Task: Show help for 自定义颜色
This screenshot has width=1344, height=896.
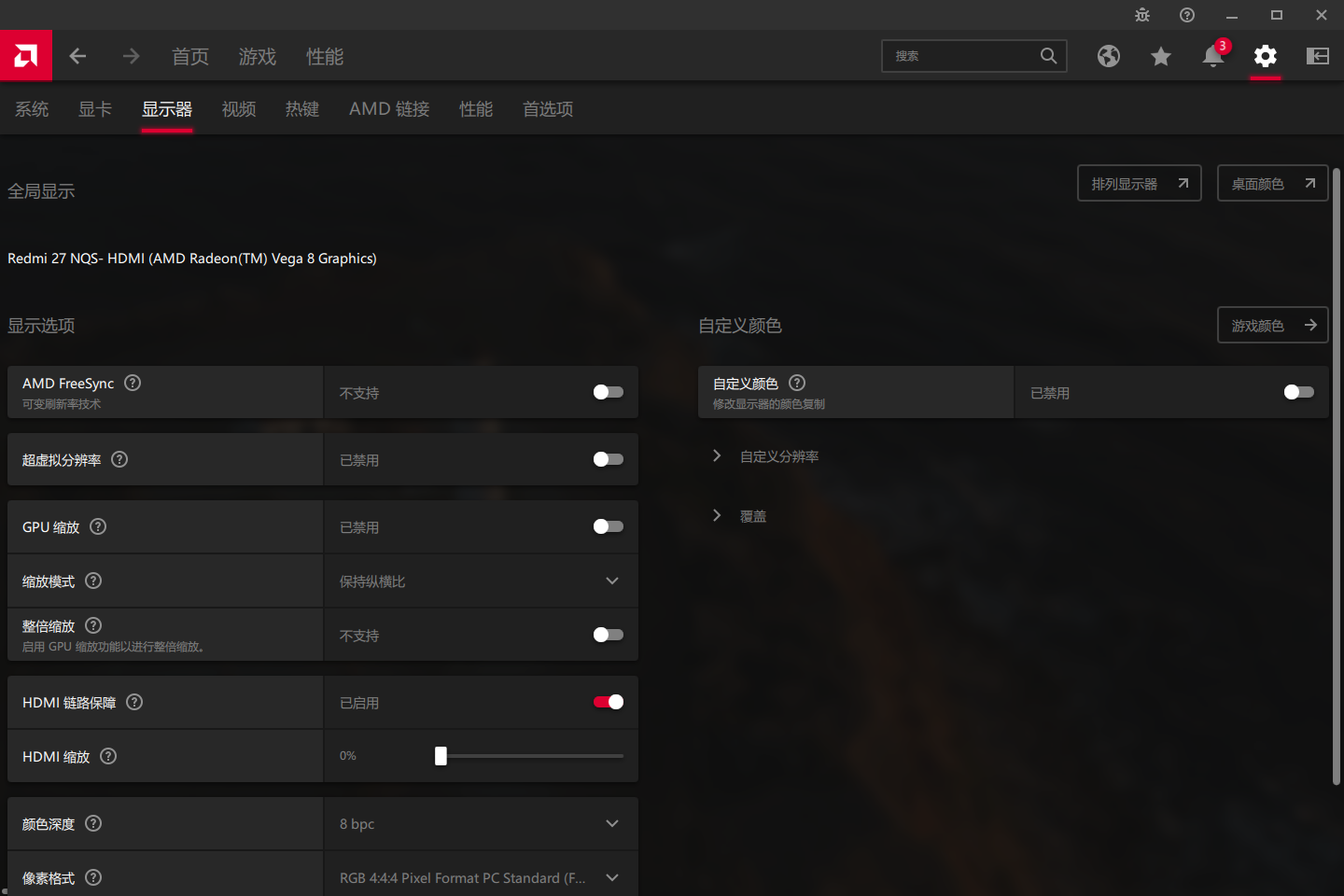Action: pyautogui.click(x=797, y=383)
